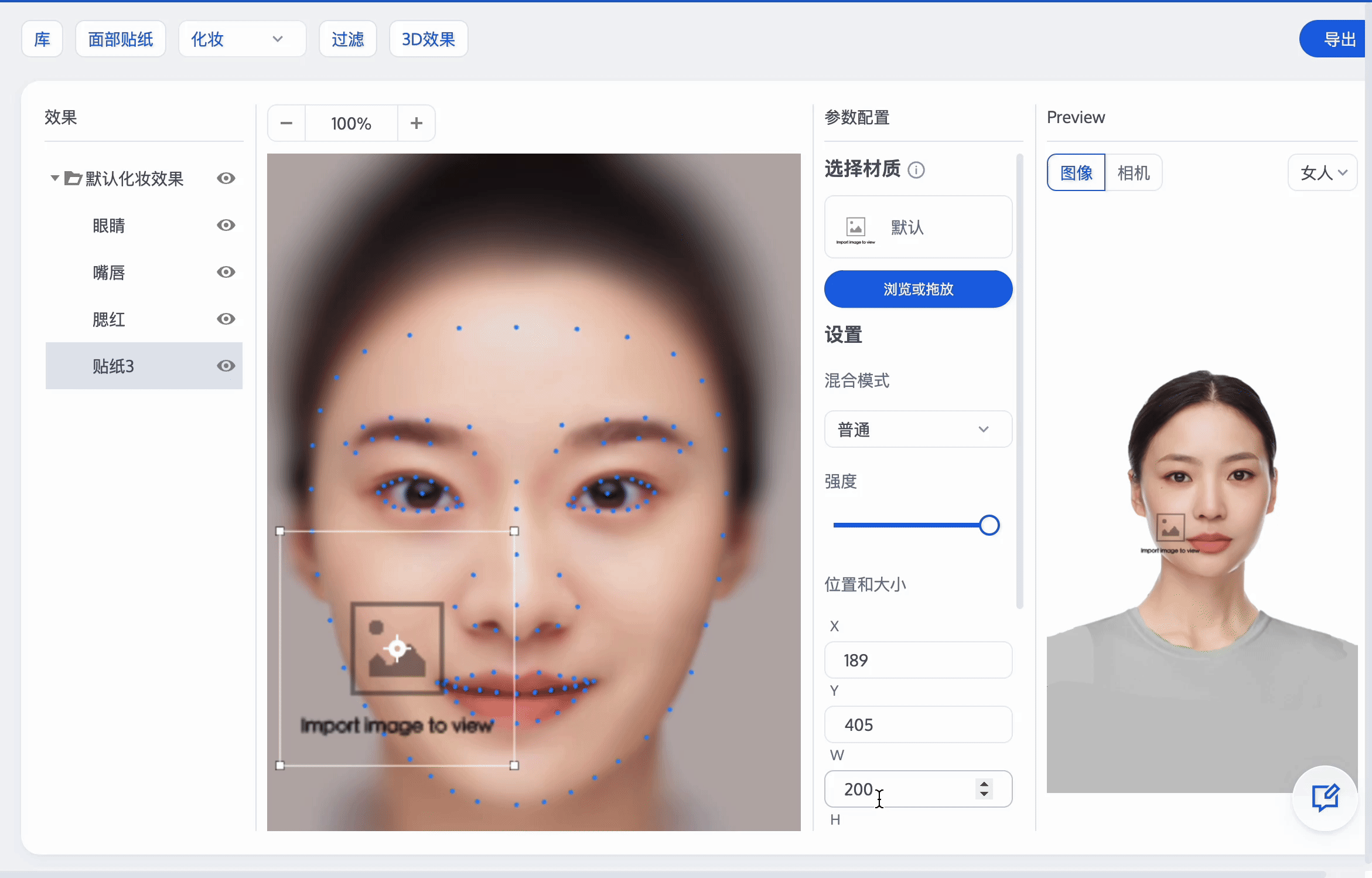Hide the 眼睛 effect layer
This screenshot has width=1372, height=878.
coord(226,225)
